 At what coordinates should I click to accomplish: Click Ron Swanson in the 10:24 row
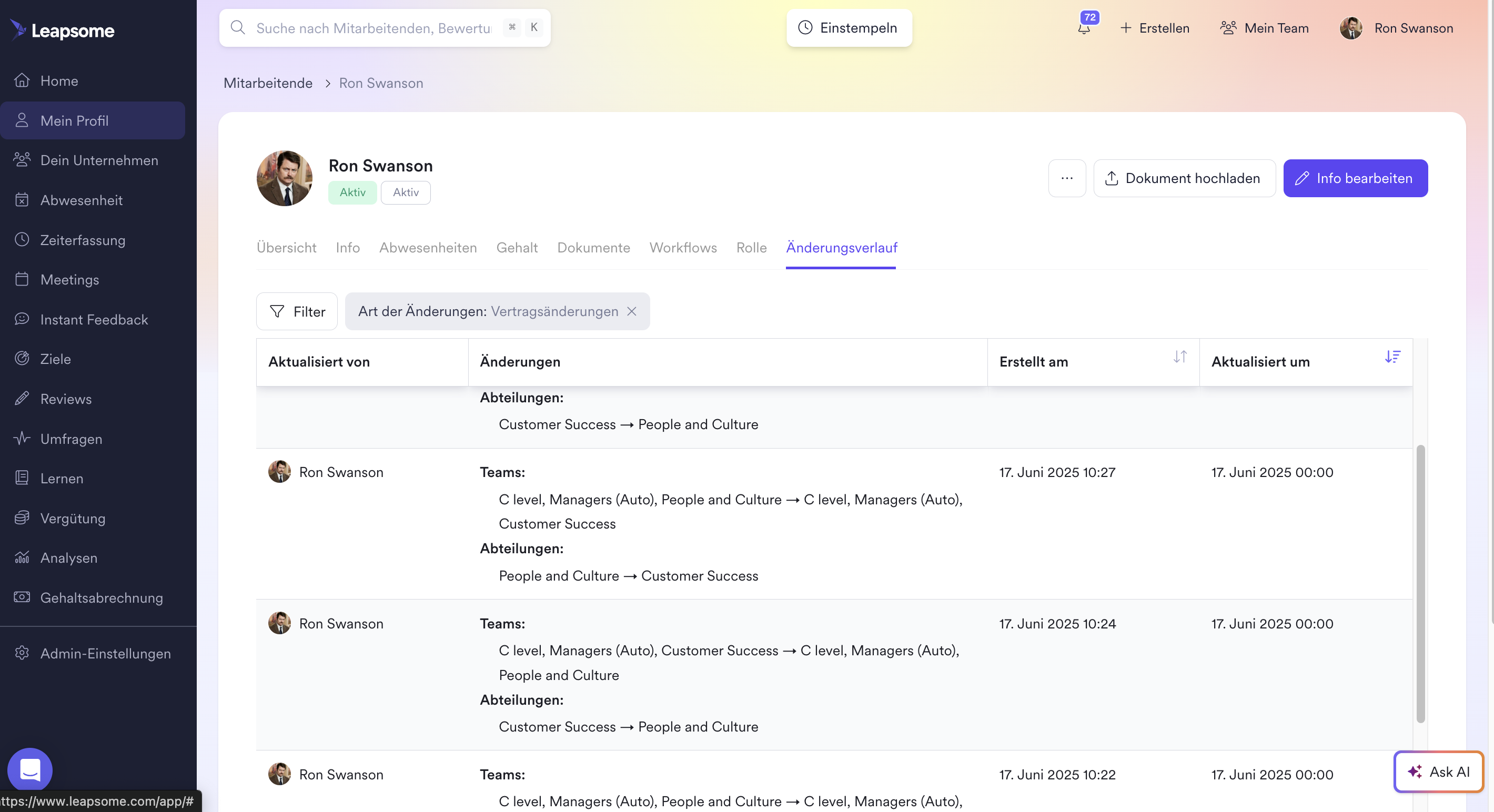tap(341, 624)
